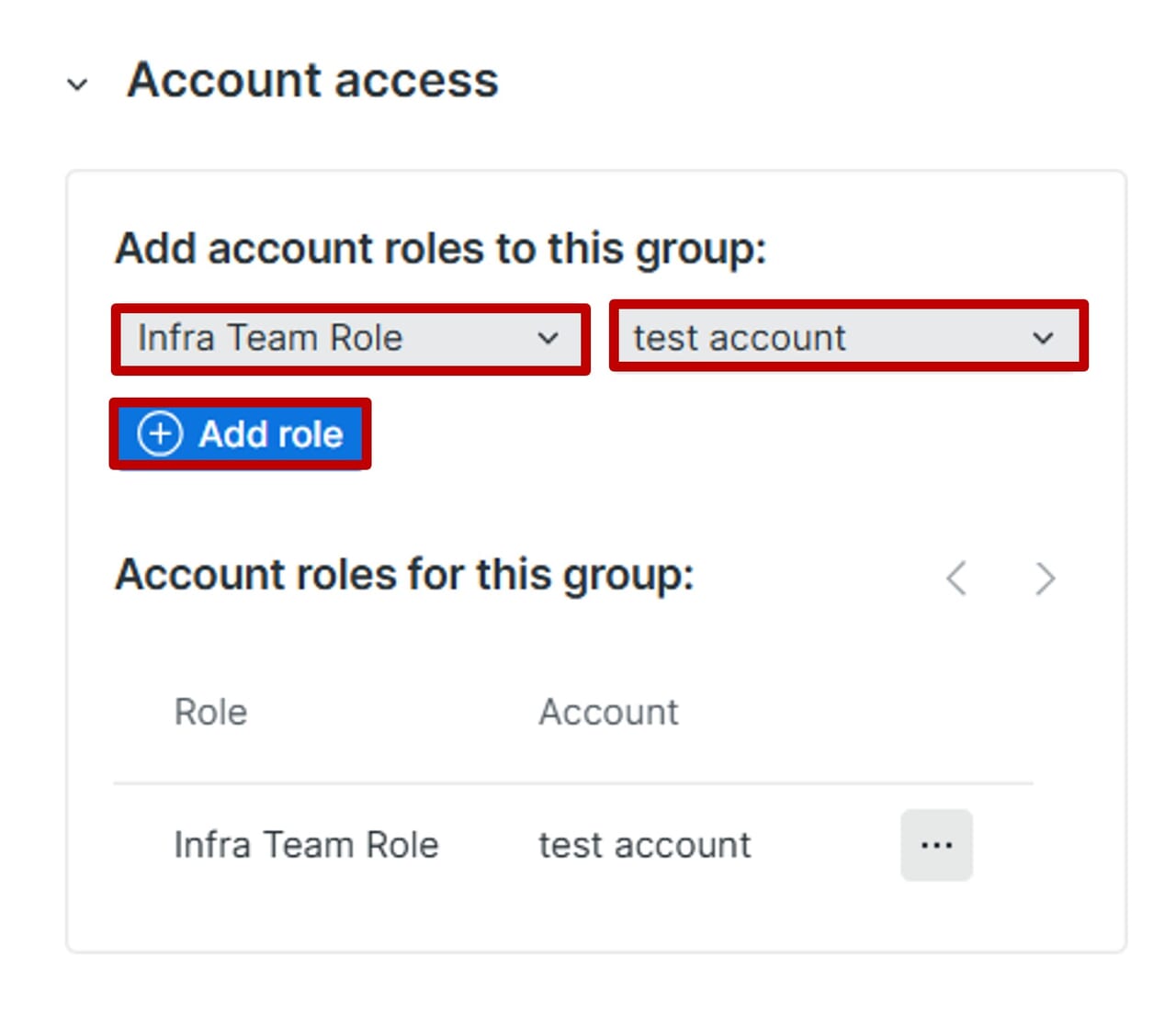Image resolution: width=1176 pixels, height=1024 pixels.
Task: Click the 'Add role' text on the blue button
Action: pos(271,433)
